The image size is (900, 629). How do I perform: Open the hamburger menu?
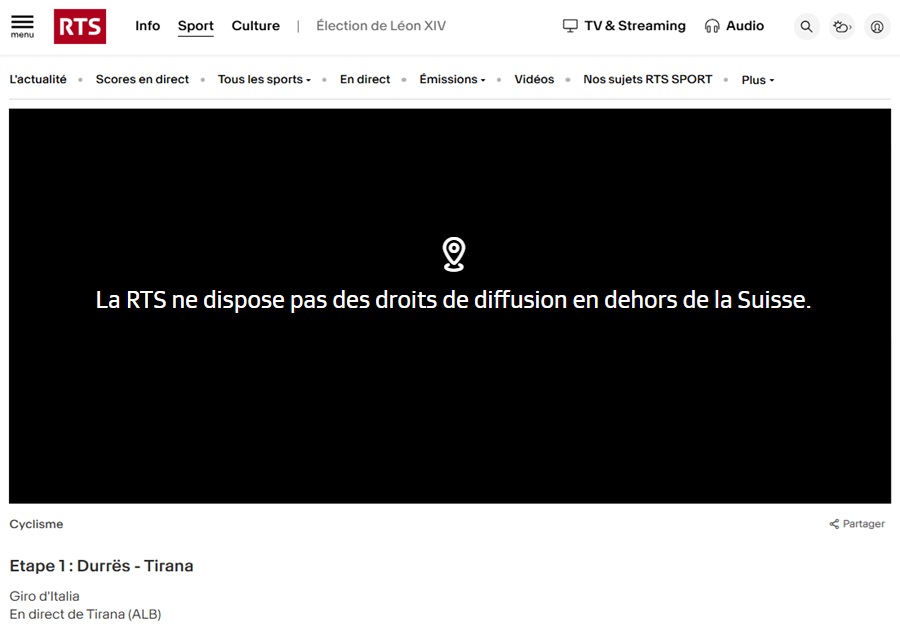click(21, 26)
